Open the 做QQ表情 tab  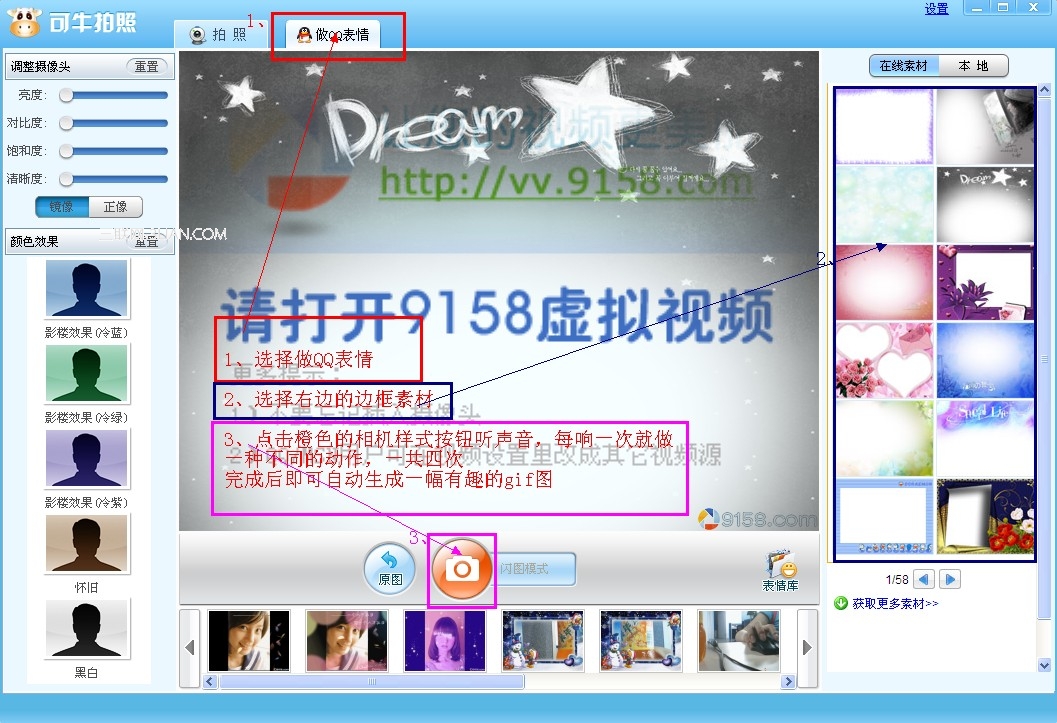334,34
